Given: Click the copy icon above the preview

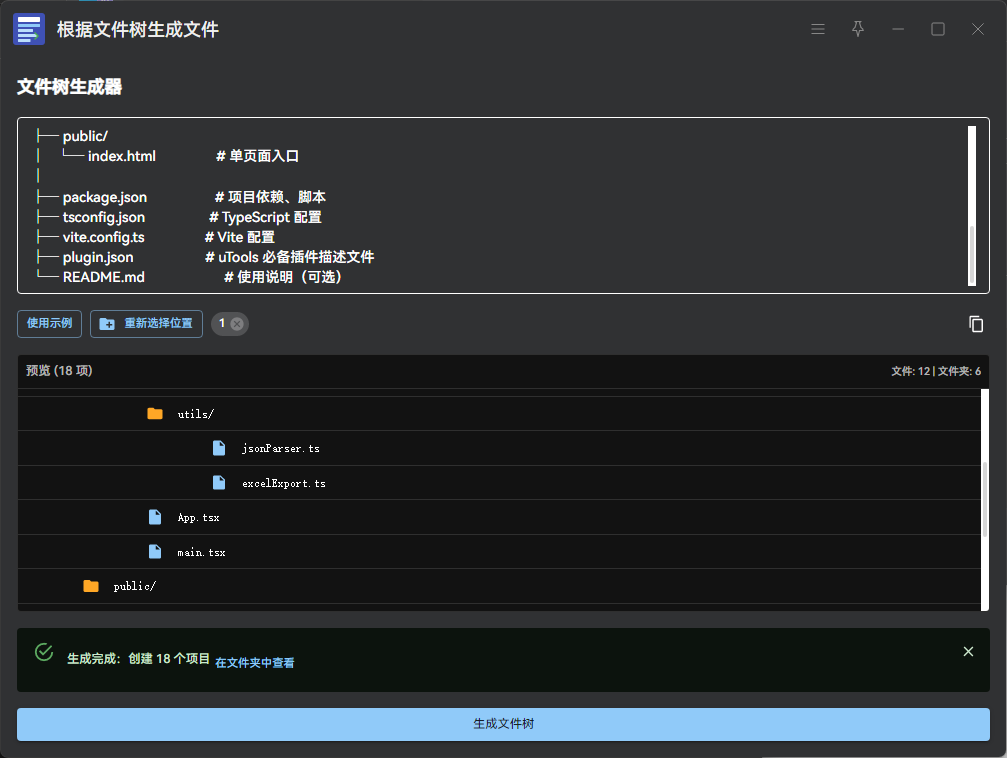Looking at the screenshot, I should click(976, 324).
